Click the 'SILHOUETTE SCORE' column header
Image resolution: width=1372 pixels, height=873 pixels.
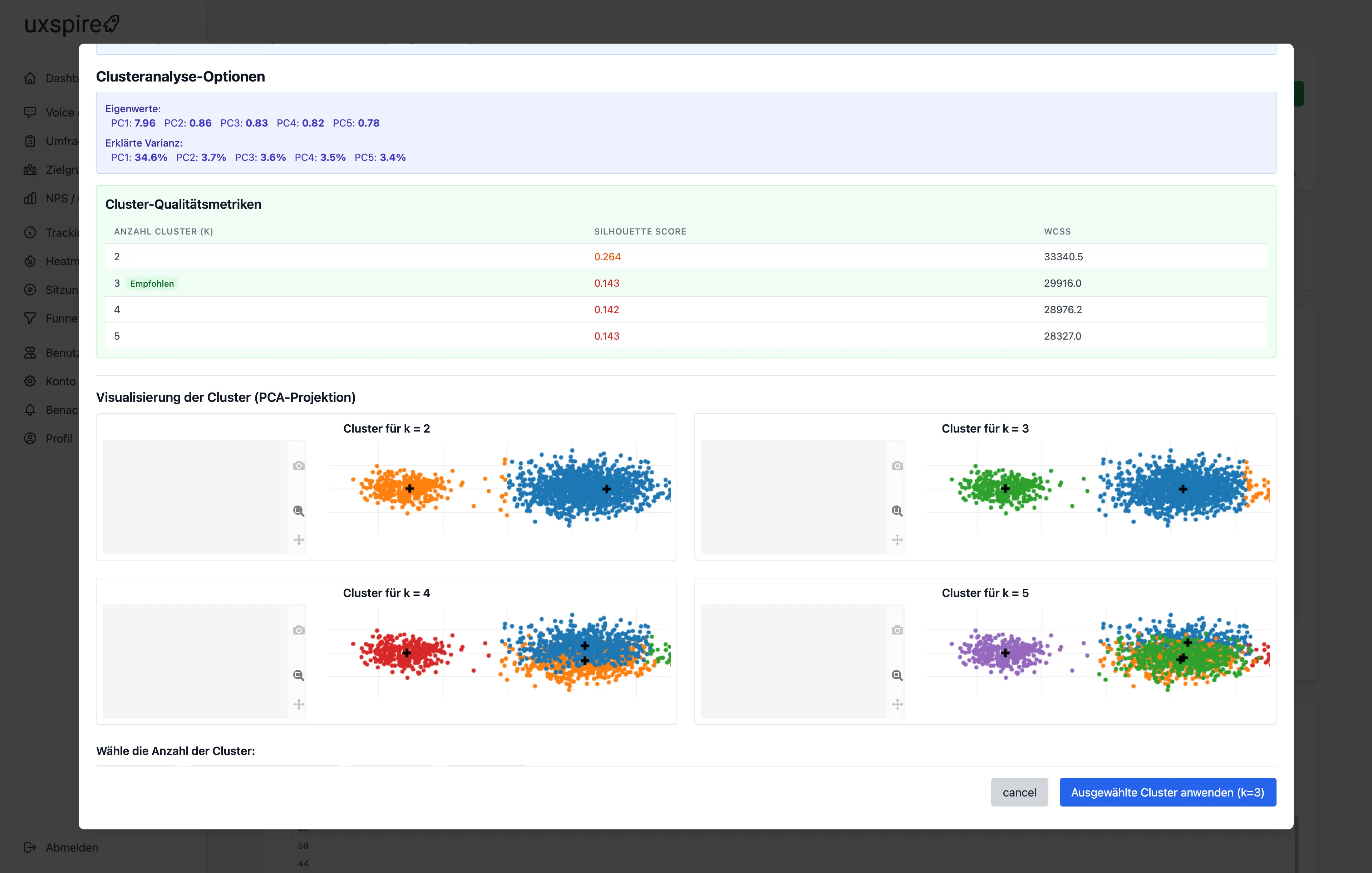(x=640, y=231)
